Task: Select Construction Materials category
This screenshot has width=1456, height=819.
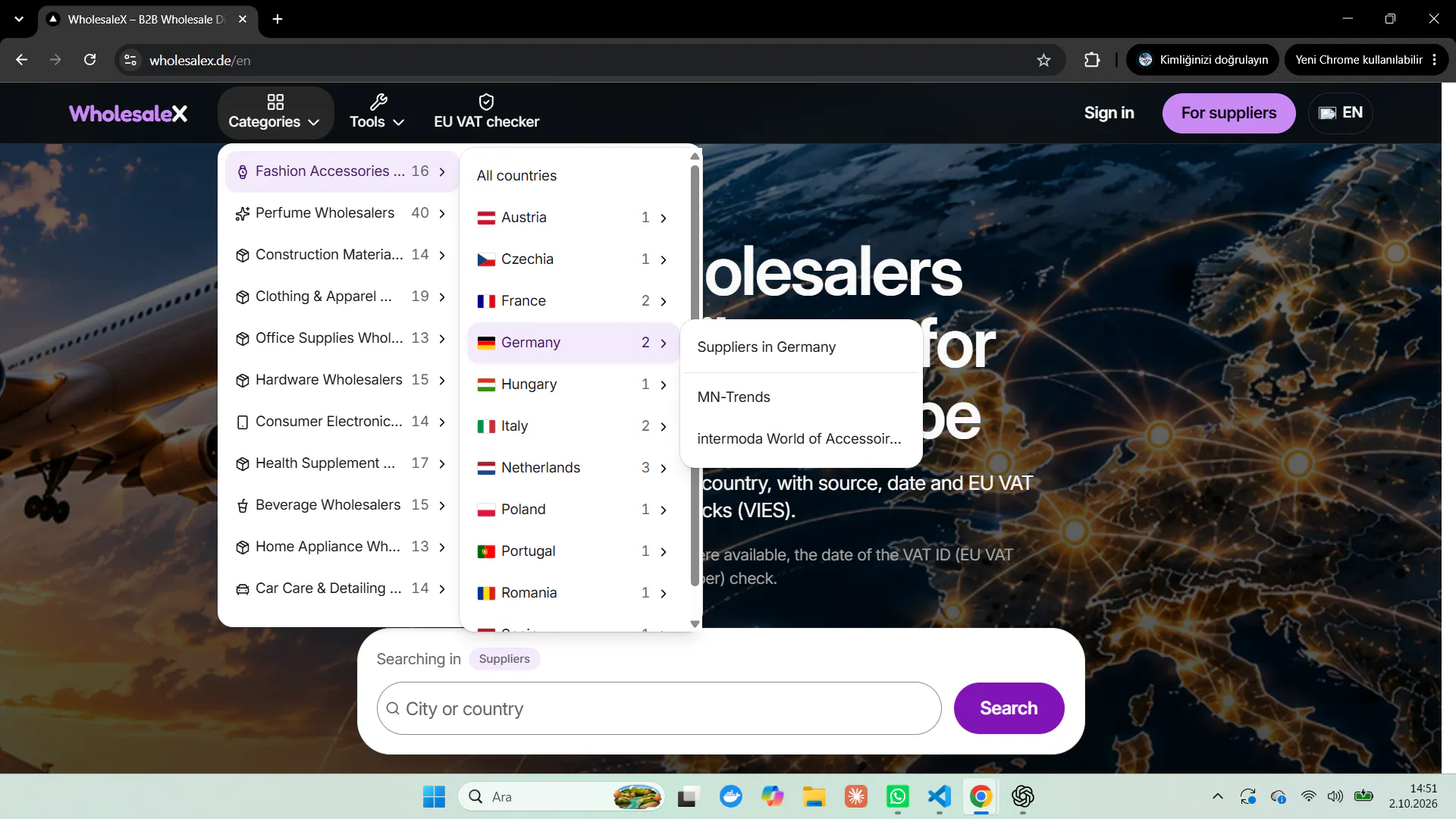Action: click(x=341, y=255)
